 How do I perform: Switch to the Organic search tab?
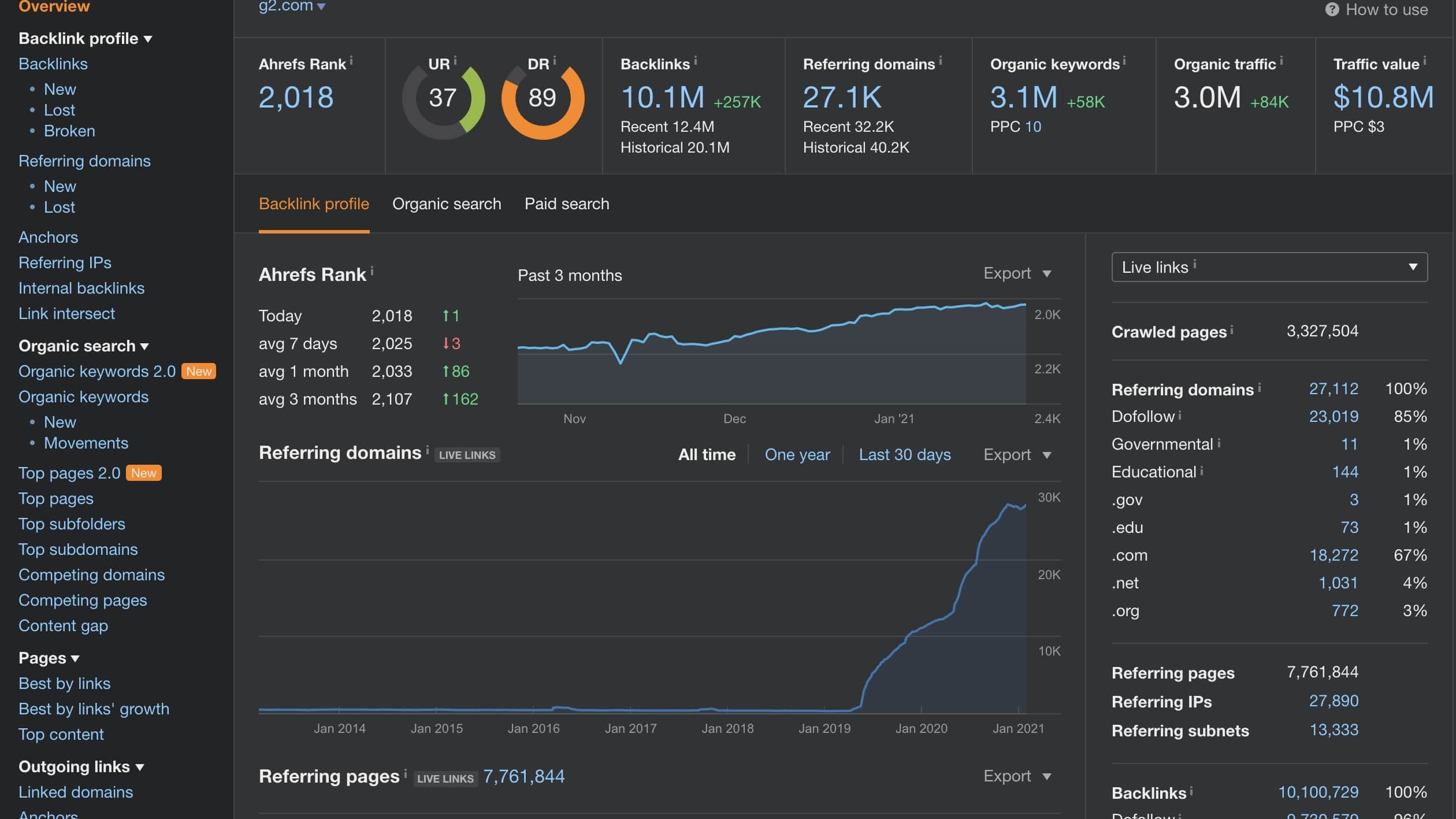[447, 204]
